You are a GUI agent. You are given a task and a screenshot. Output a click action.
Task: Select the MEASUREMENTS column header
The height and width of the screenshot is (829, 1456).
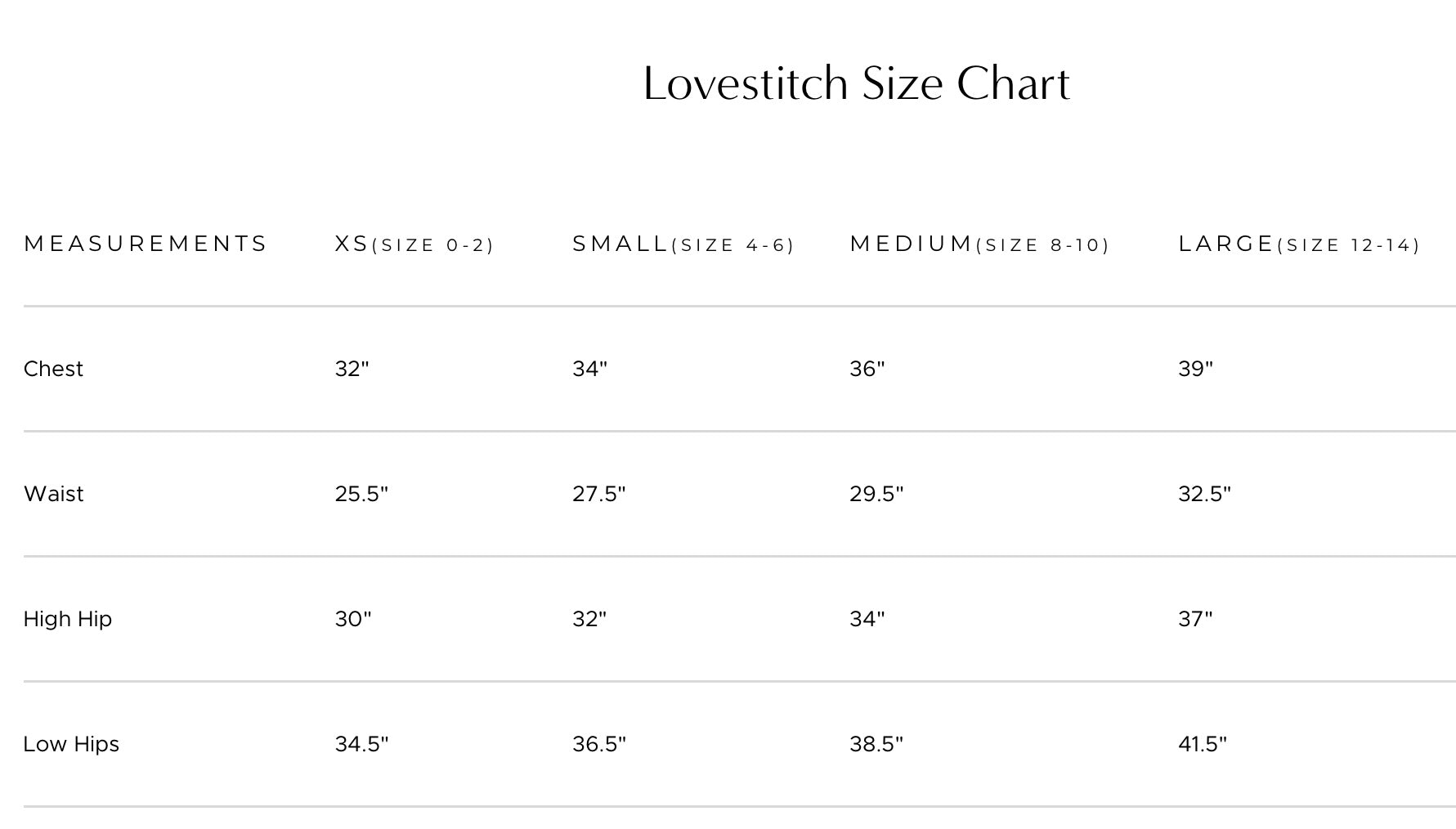coord(146,244)
